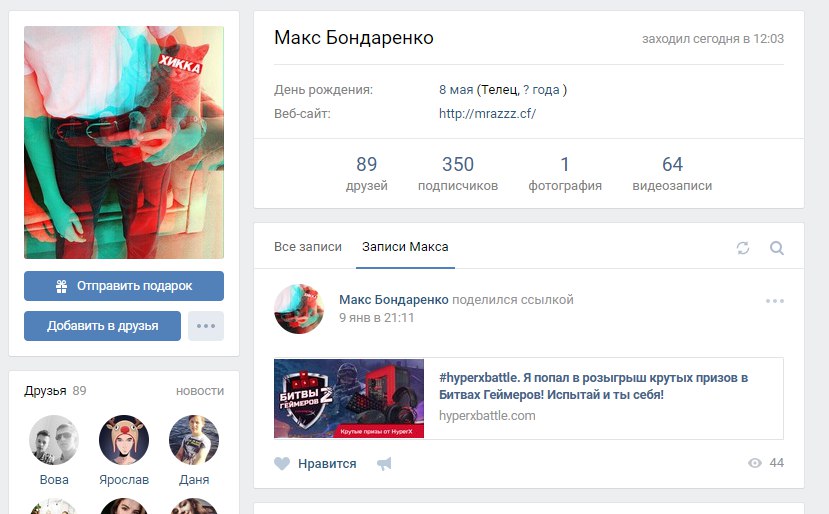Switch to Все записи tab
This screenshot has width=829, height=514.
click(x=308, y=247)
